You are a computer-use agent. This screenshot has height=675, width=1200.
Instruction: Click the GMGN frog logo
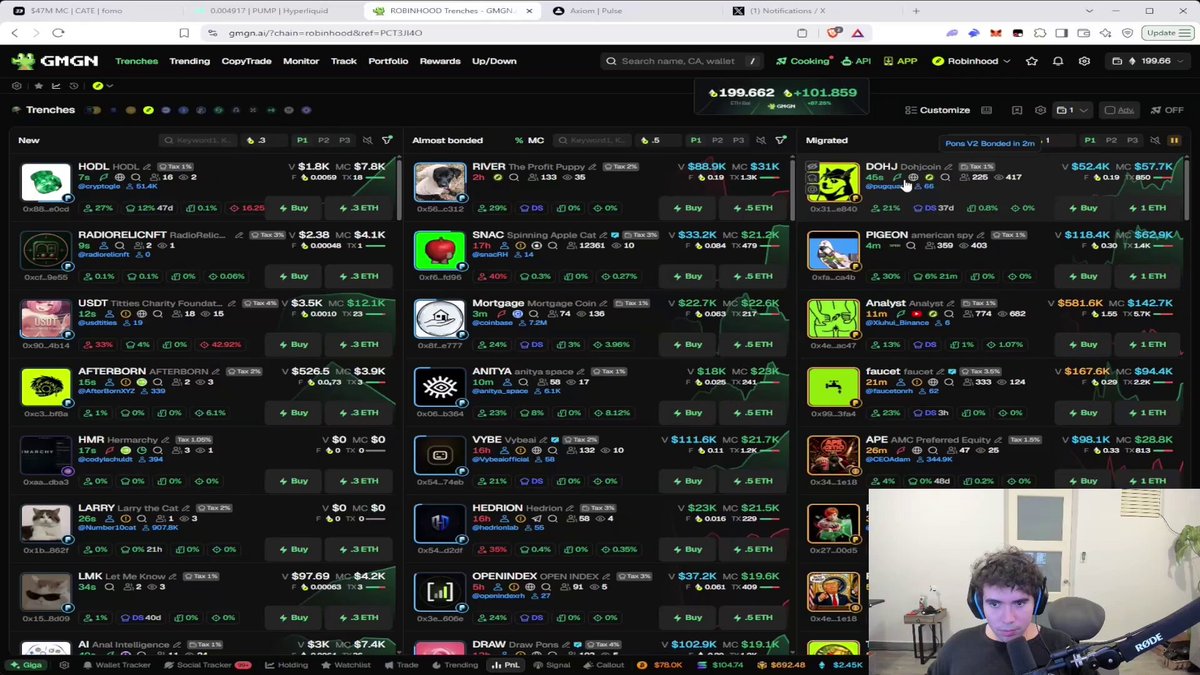(x=23, y=61)
